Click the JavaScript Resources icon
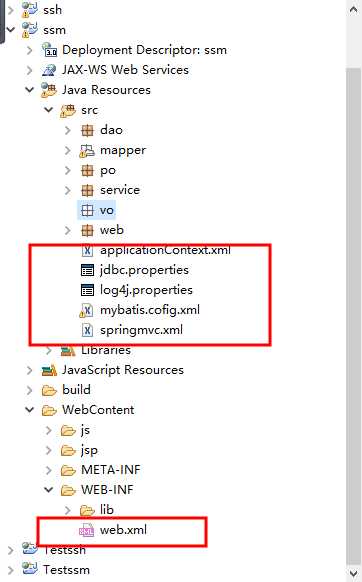This screenshot has height=582, width=362. pos(49,370)
